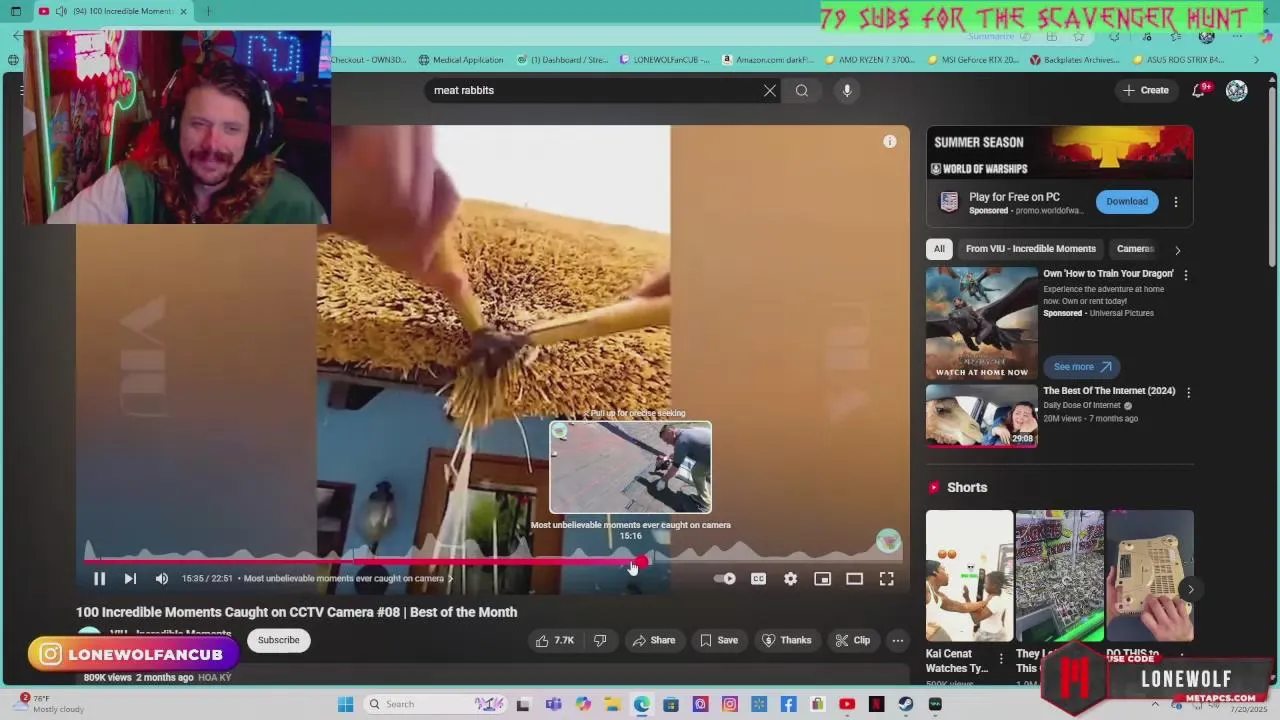The width and height of the screenshot is (1280, 720).
Task: Open Netflix from the taskbar
Action: pyautogui.click(x=877, y=704)
